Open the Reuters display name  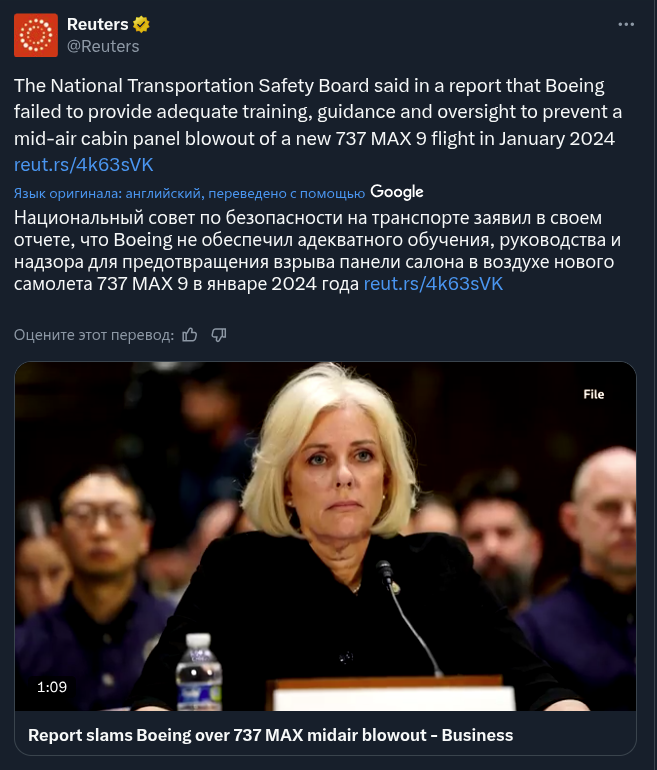click(97, 24)
